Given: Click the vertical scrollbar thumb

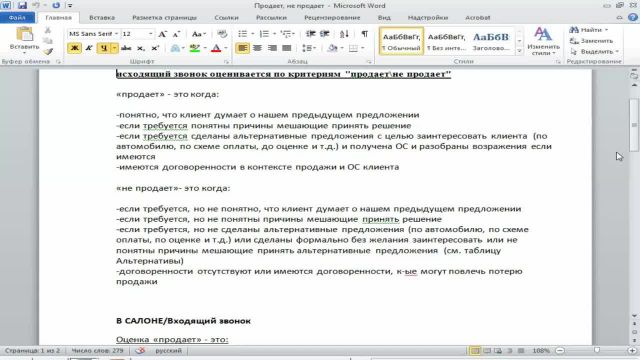Looking at the screenshot, I should (x=634, y=125).
